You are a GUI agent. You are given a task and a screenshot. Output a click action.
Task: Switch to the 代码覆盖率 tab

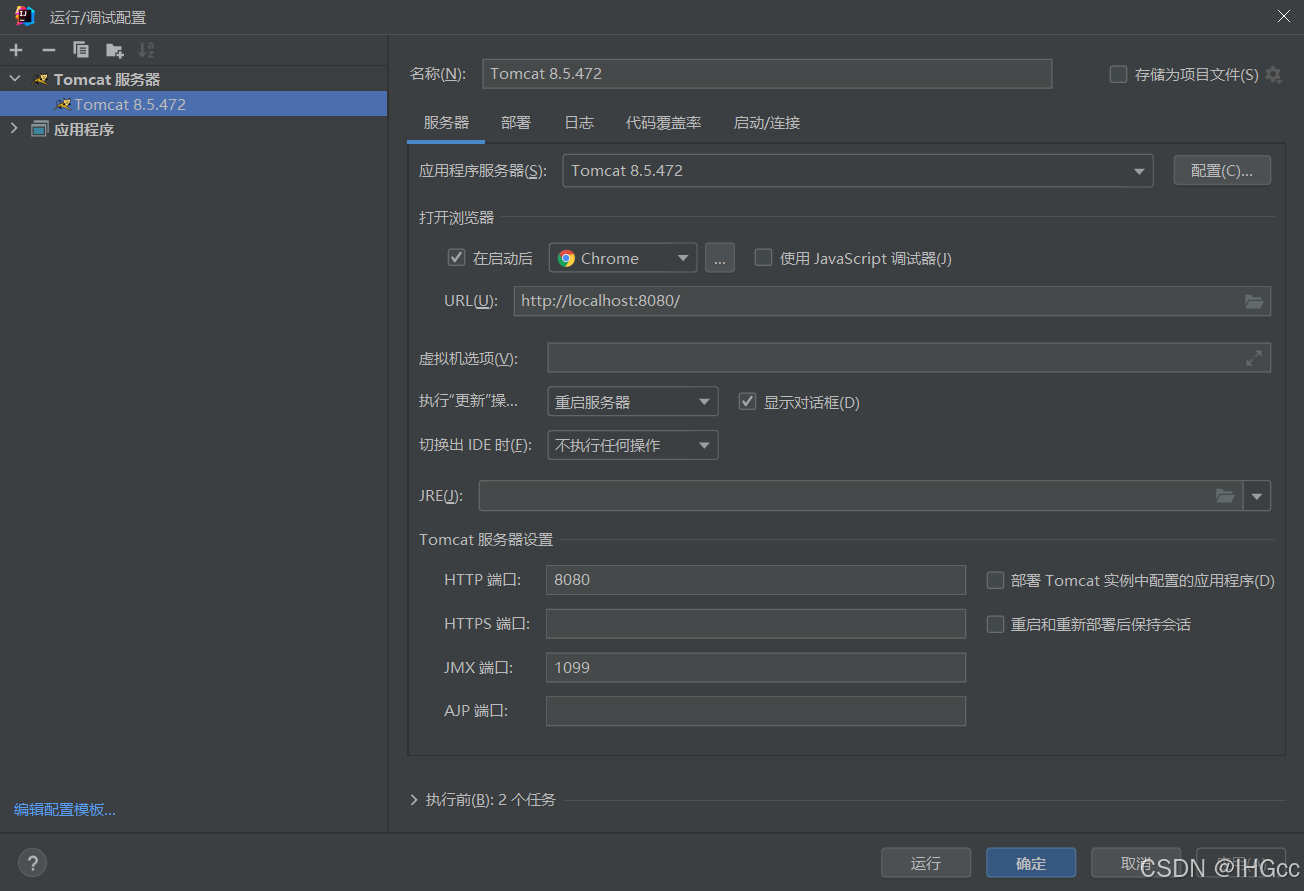[x=664, y=123]
